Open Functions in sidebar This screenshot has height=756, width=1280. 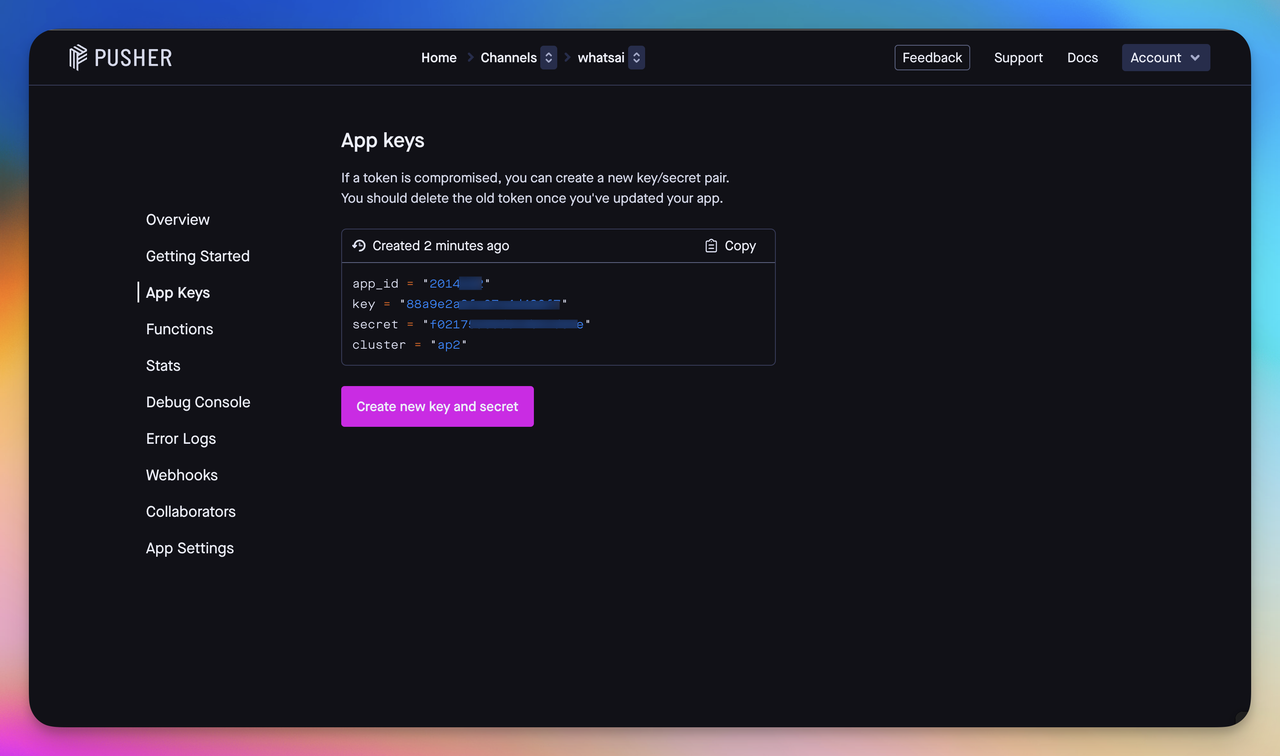pos(179,329)
